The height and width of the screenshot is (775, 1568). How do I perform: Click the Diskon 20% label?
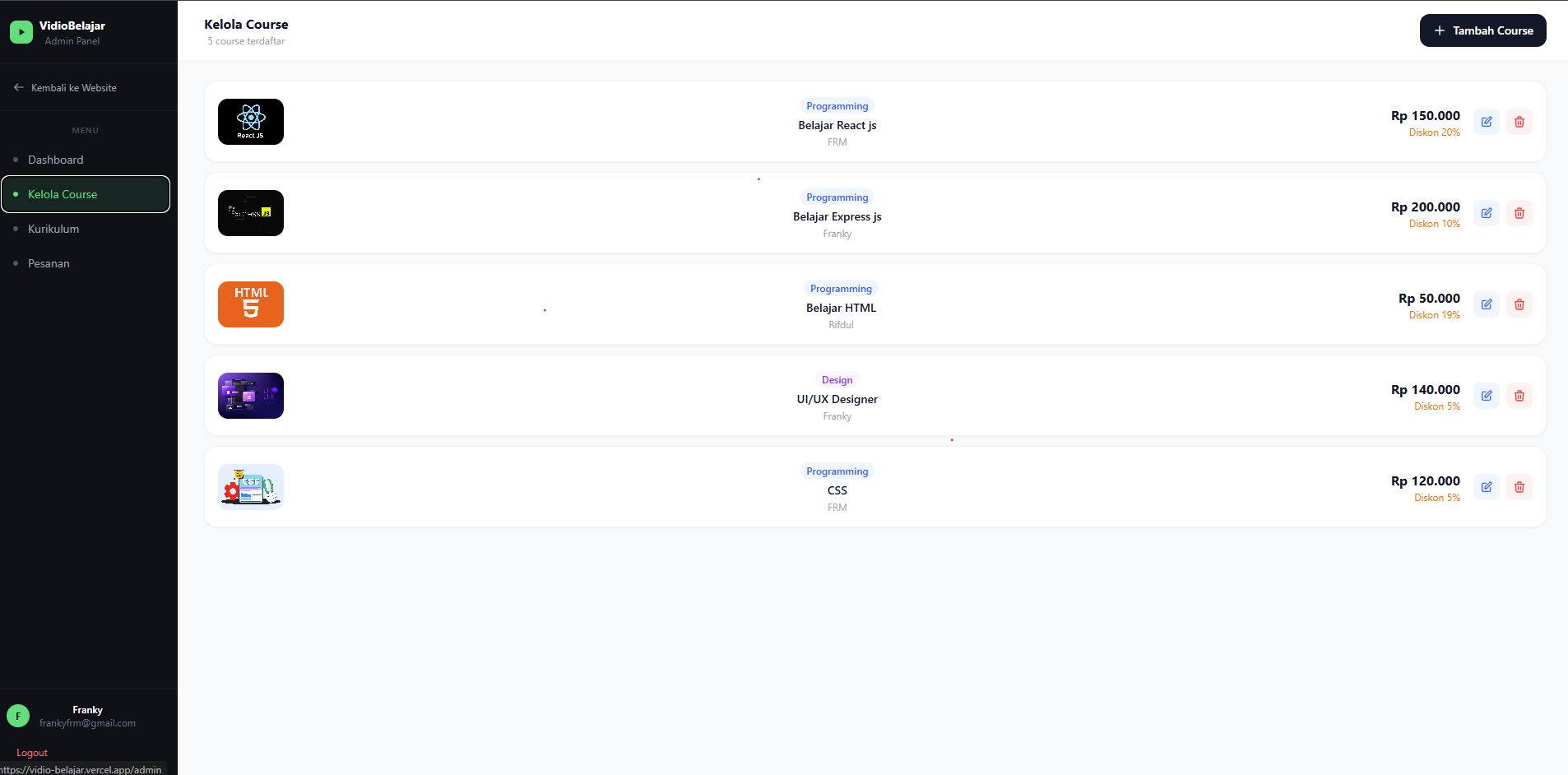1435,132
